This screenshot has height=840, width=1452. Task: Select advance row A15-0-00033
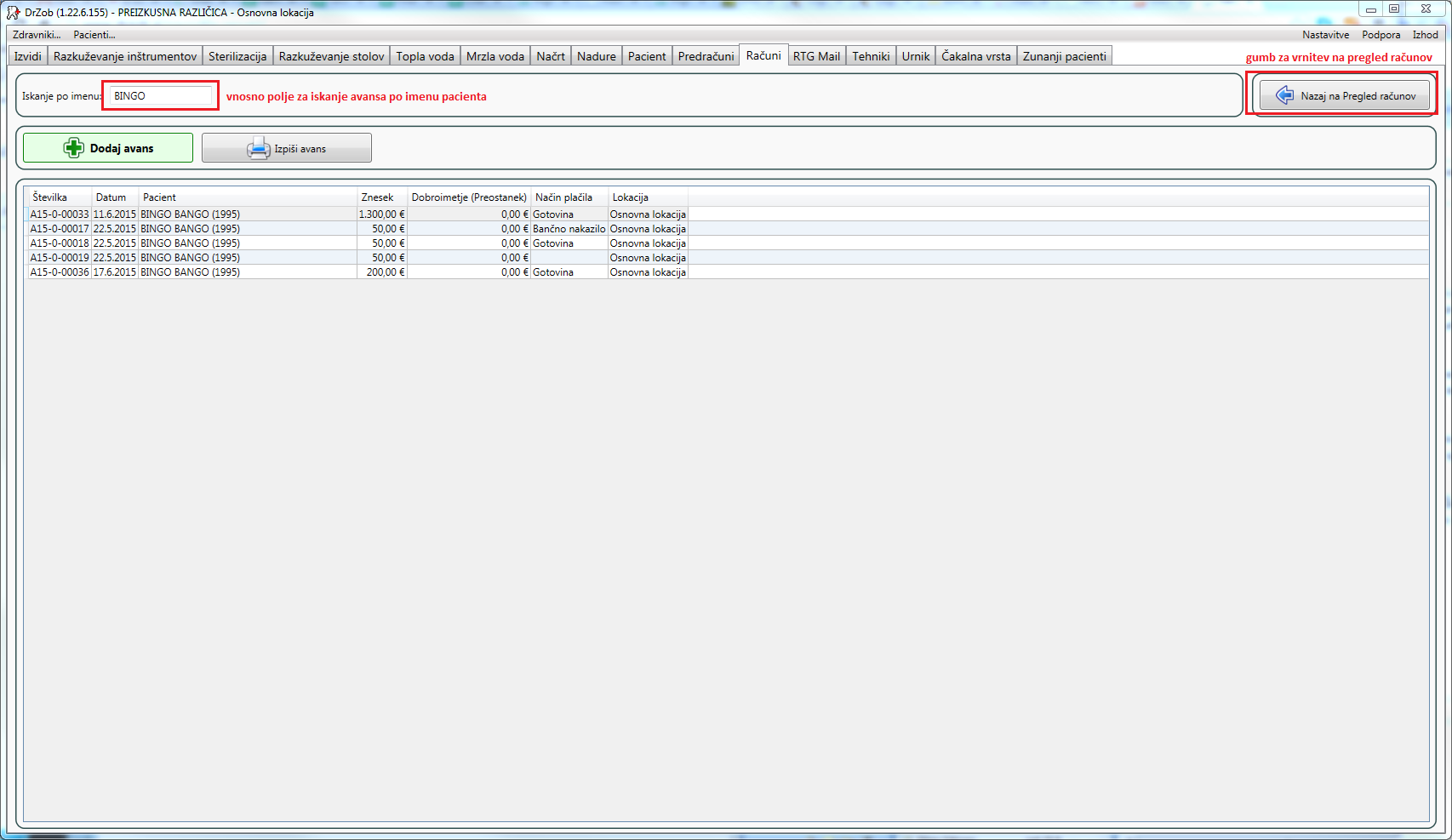point(60,214)
